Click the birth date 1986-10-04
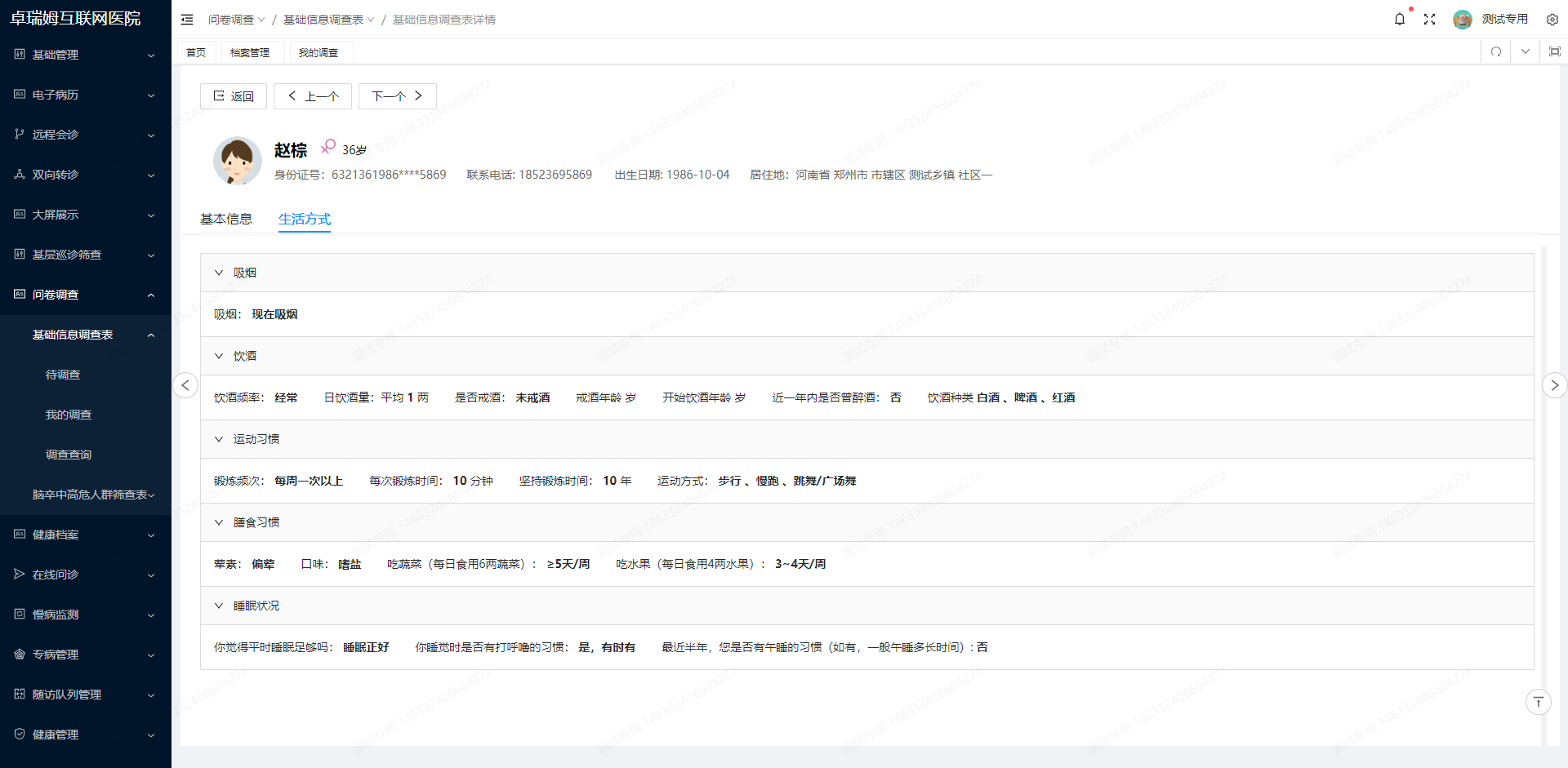The image size is (1568, 768). click(x=698, y=175)
